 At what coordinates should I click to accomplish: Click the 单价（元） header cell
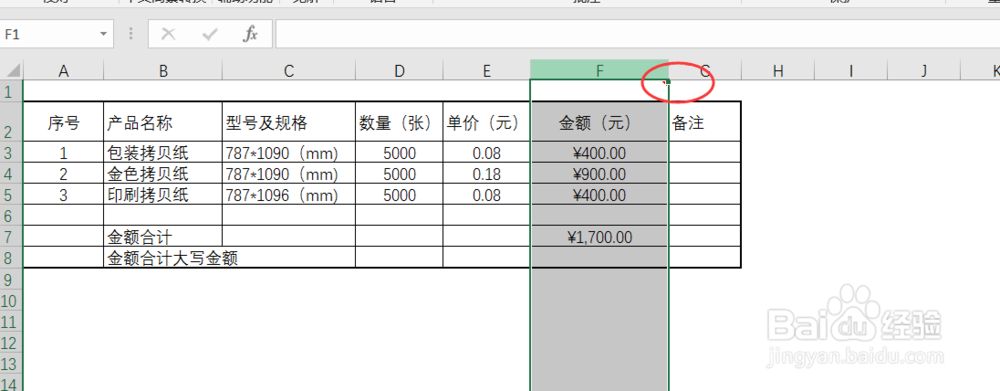[x=487, y=122]
